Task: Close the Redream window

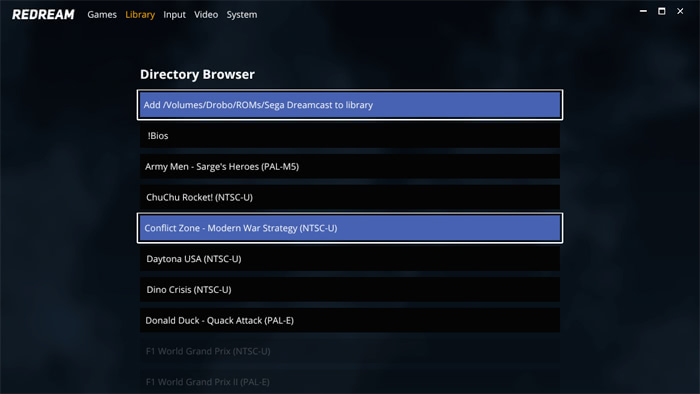Action: [x=680, y=11]
